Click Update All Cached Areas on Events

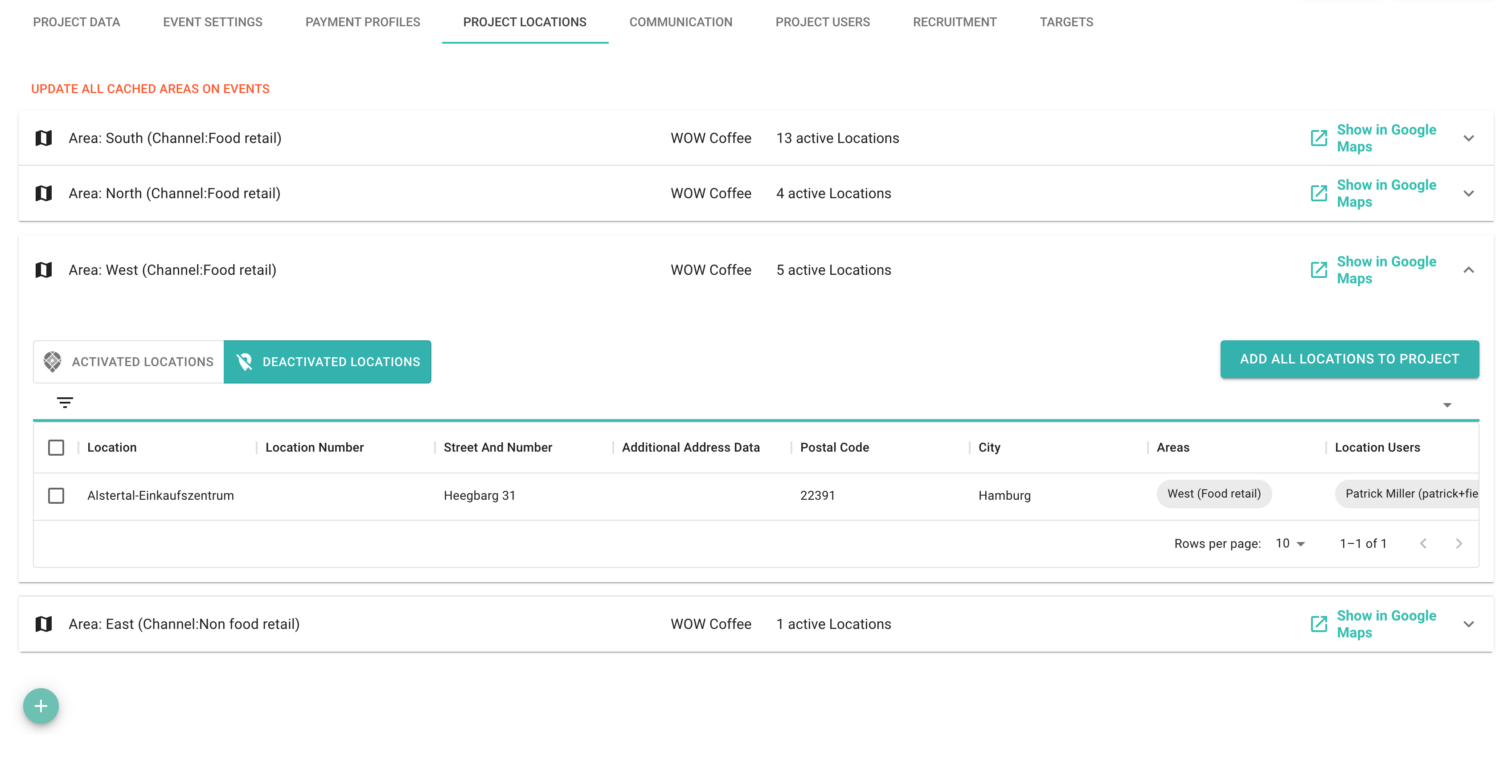coord(150,89)
